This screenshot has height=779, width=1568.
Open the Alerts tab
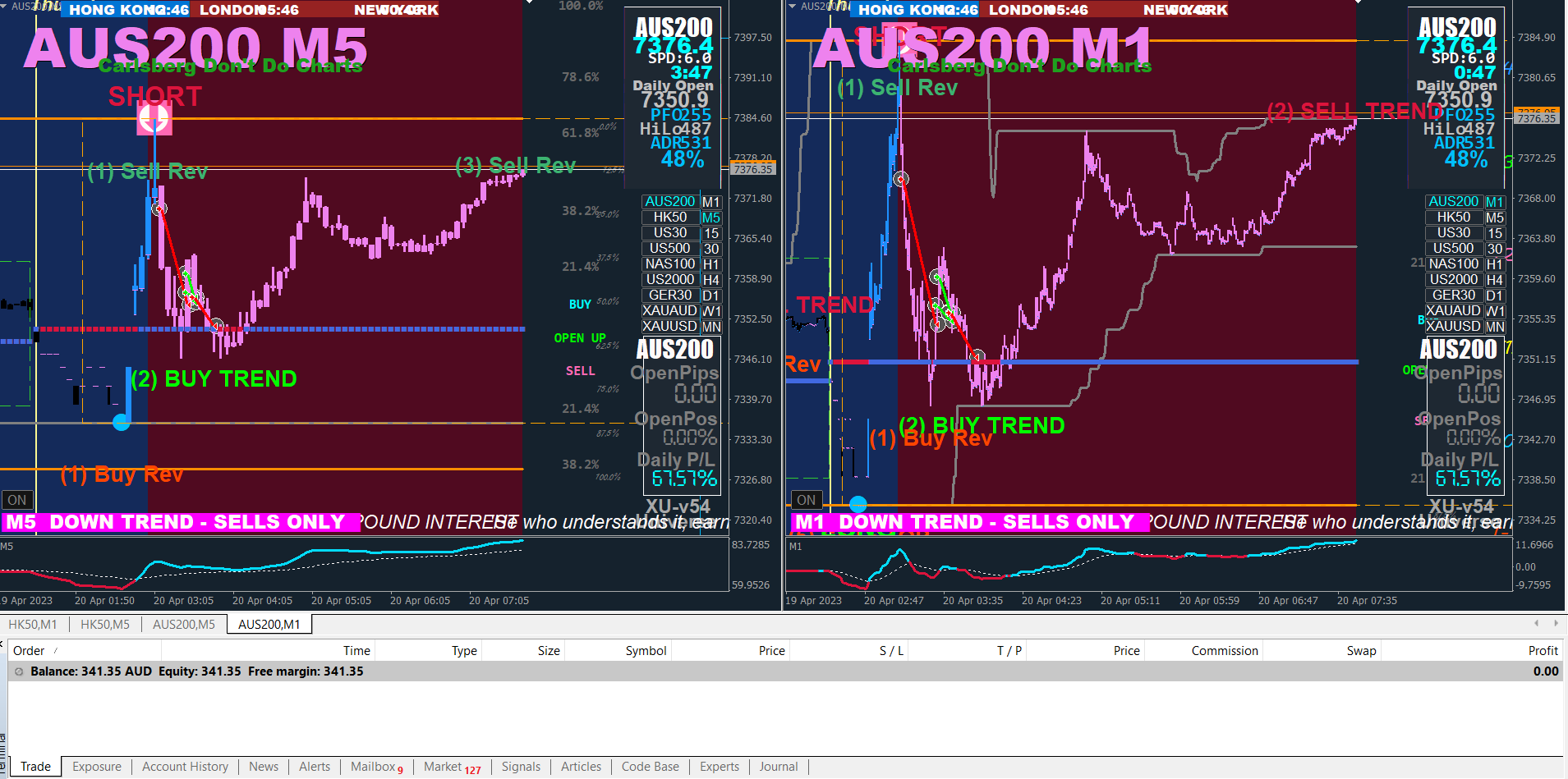[x=315, y=767]
